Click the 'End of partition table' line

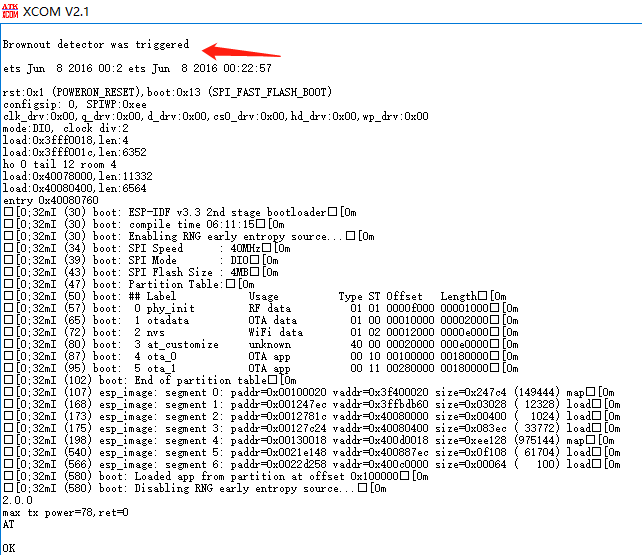(150, 381)
